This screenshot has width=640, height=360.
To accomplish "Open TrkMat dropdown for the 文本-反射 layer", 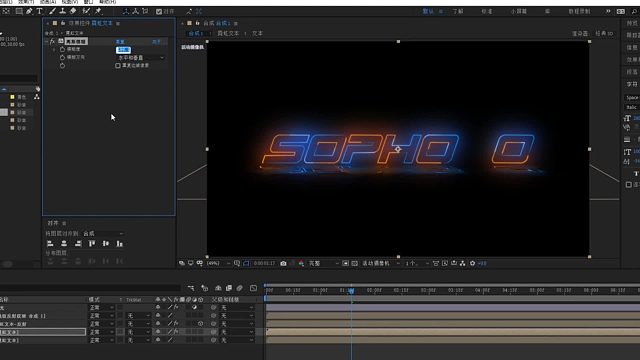I will click(139, 324).
